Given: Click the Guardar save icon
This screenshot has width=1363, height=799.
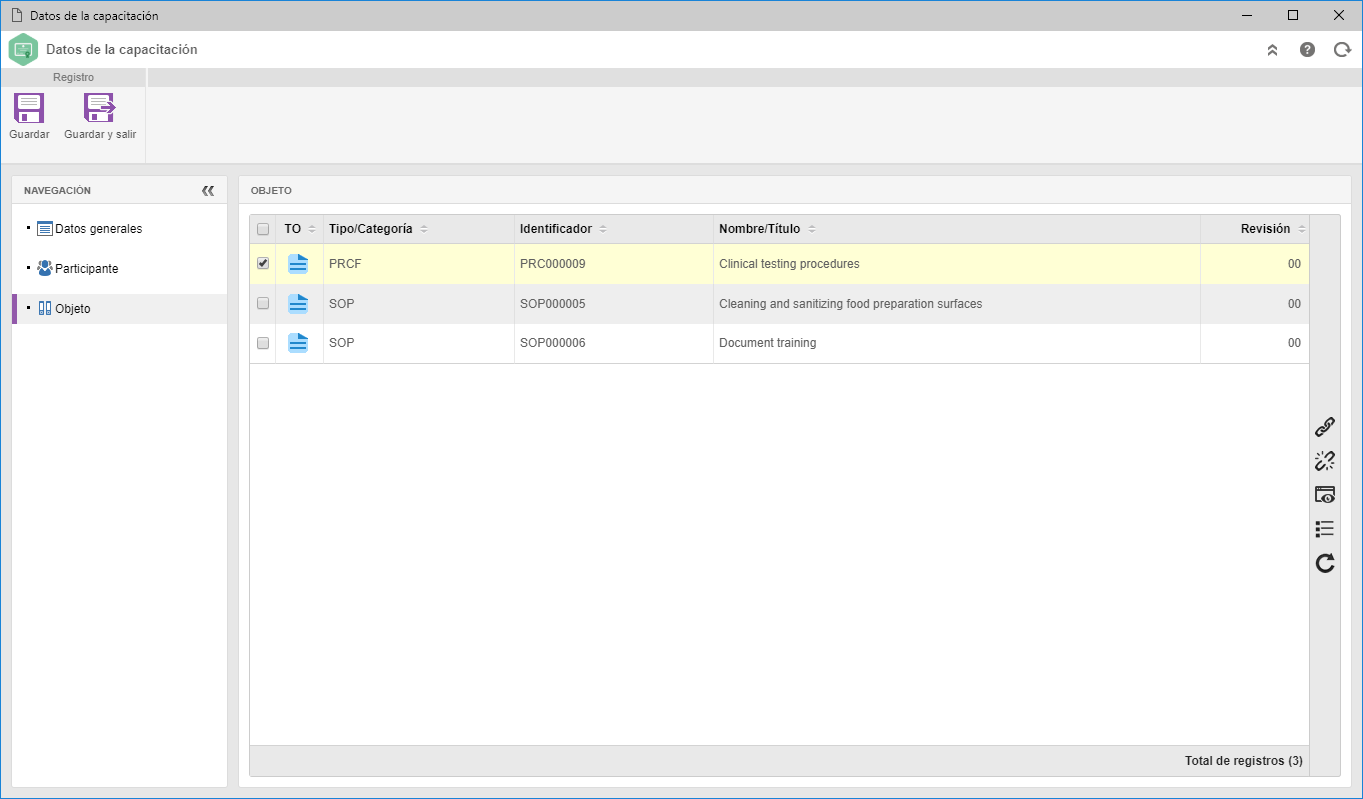Looking at the screenshot, I should 29,108.
